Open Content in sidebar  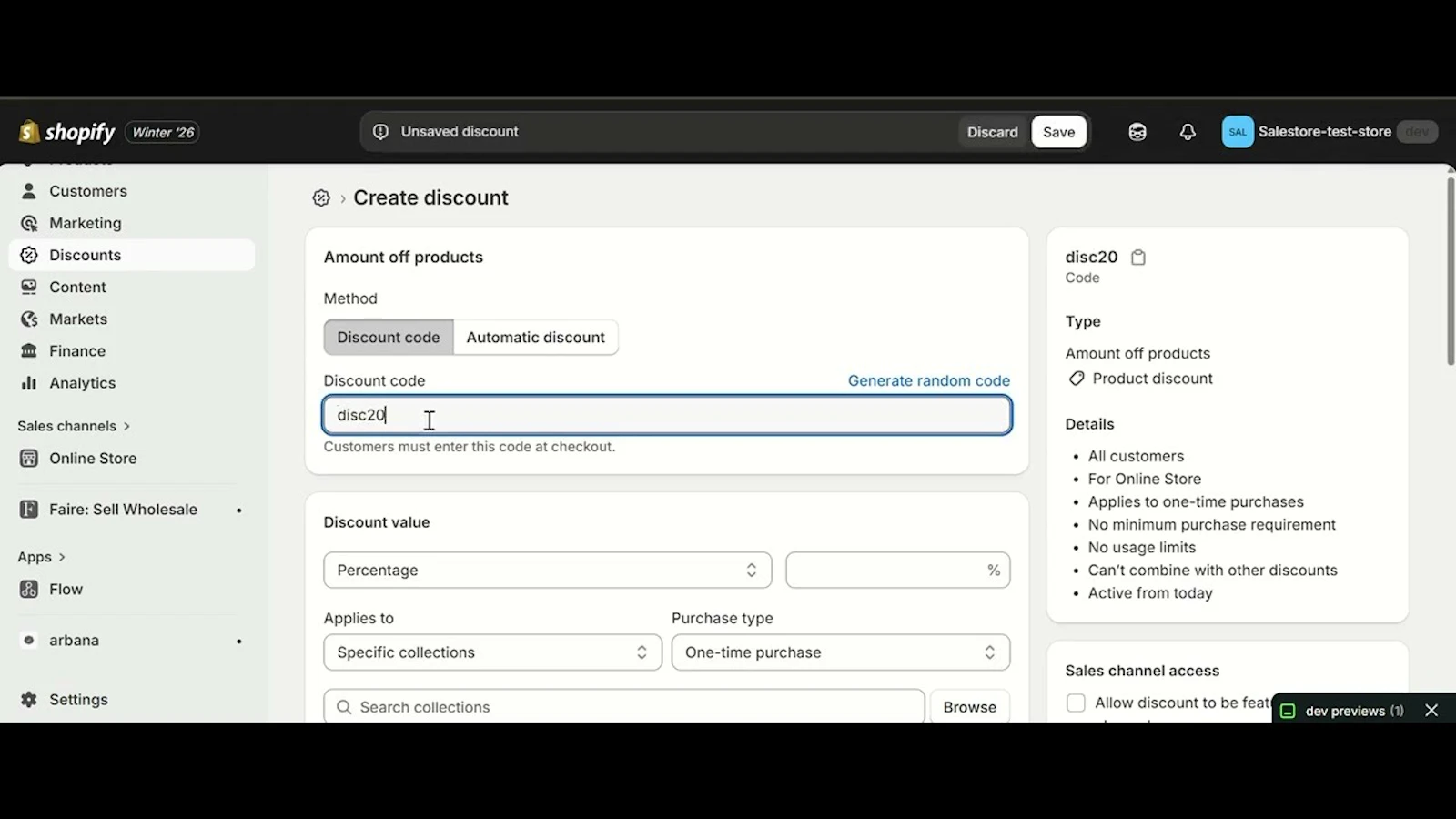click(132, 287)
